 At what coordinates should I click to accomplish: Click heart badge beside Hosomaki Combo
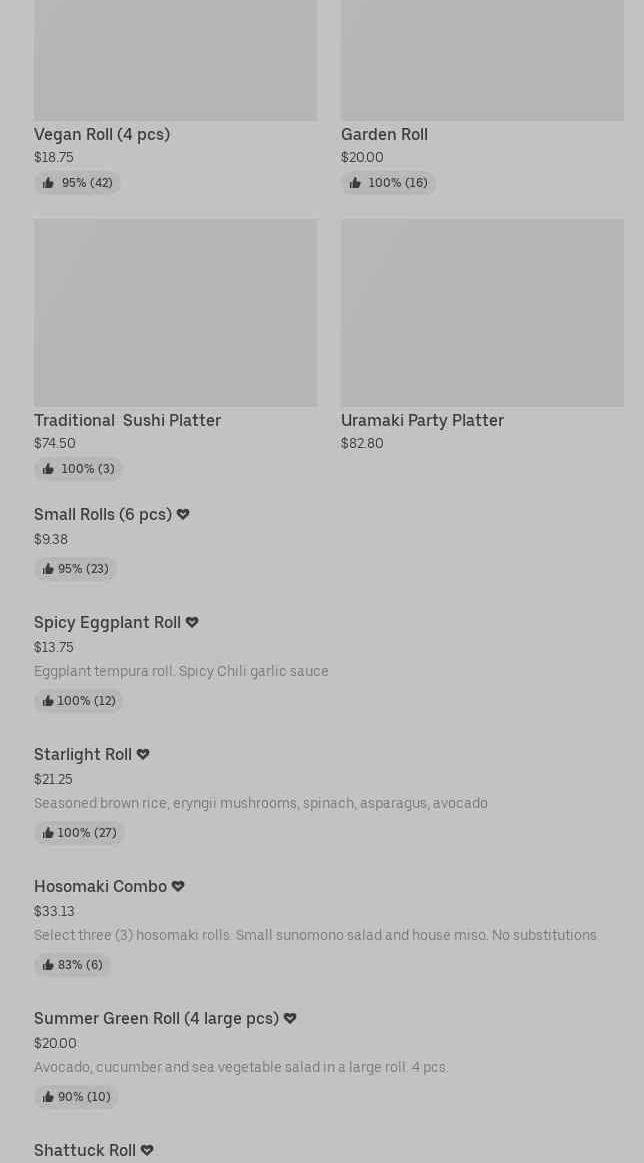pos(178,886)
